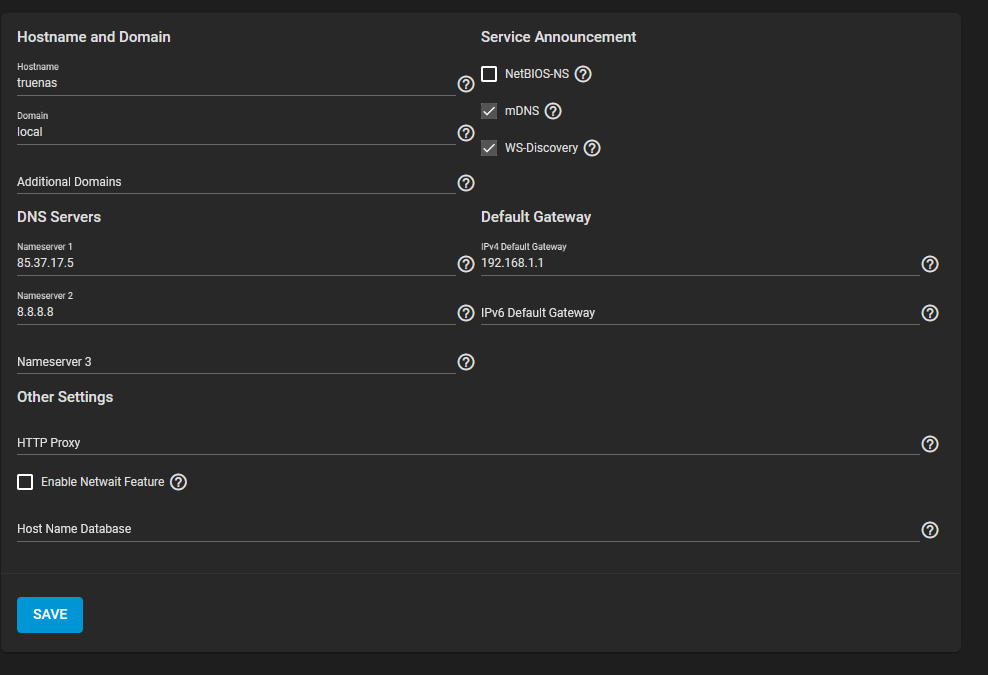Viewport: 988px width, 675px height.
Task: Click the Other Settings heading
Action: [65, 397]
